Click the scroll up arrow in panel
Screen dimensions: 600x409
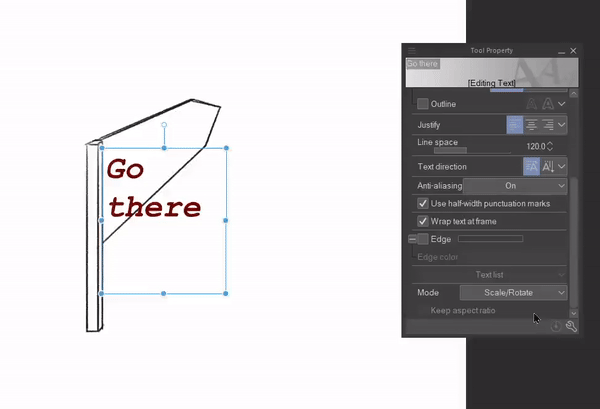tap(573, 93)
